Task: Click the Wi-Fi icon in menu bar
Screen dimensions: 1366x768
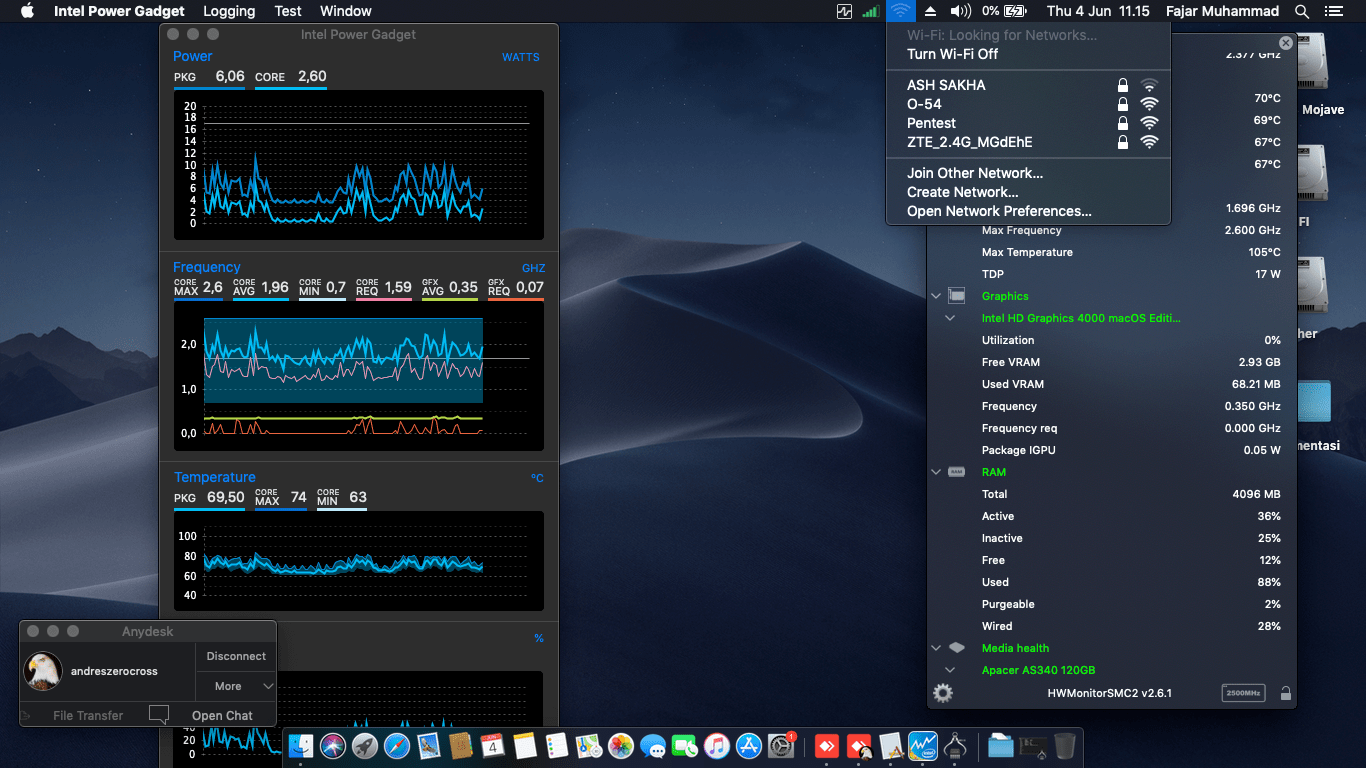Action: [x=901, y=11]
